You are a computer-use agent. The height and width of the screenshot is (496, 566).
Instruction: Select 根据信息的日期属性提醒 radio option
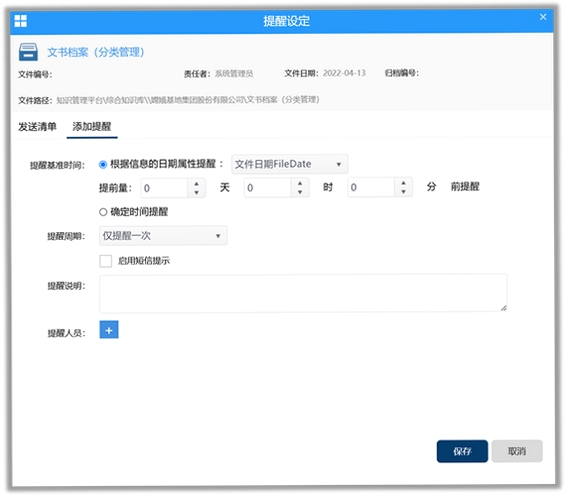pyautogui.click(x=103, y=165)
